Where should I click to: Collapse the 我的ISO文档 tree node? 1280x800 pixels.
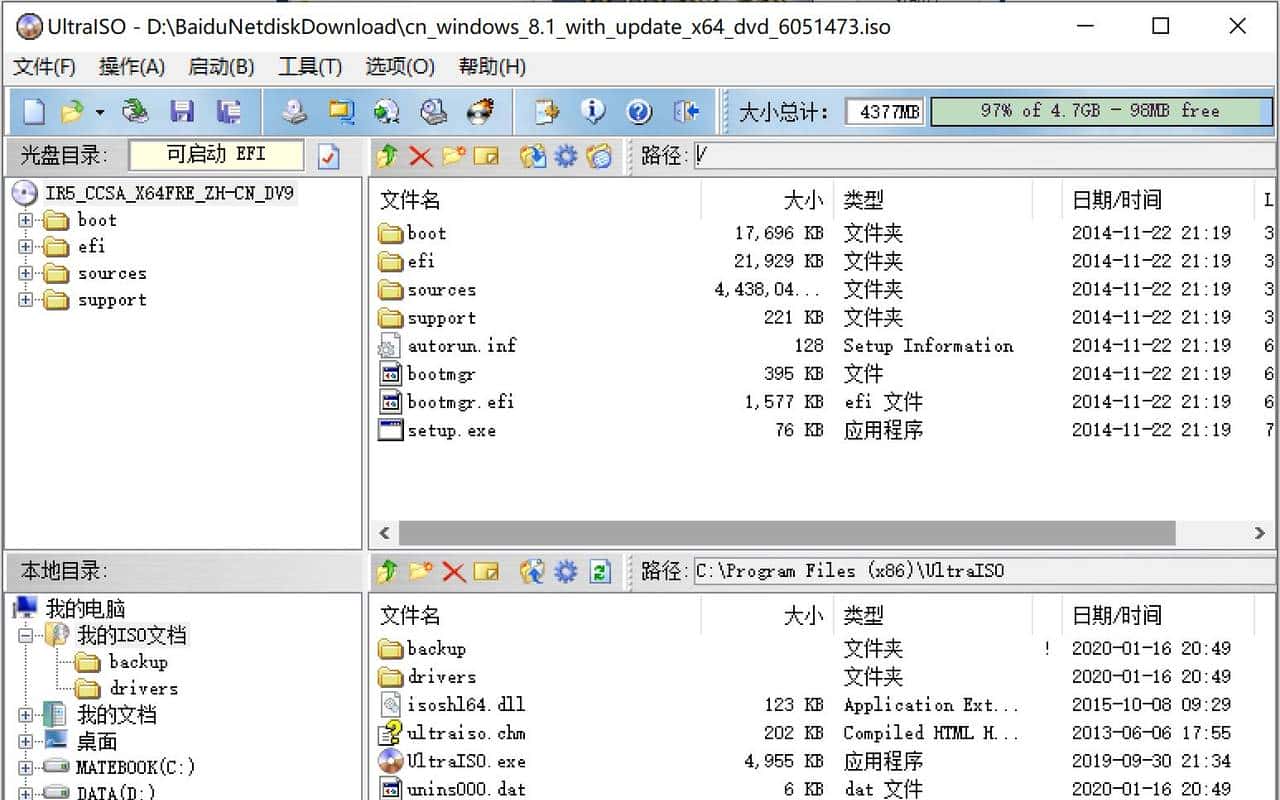coord(26,635)
